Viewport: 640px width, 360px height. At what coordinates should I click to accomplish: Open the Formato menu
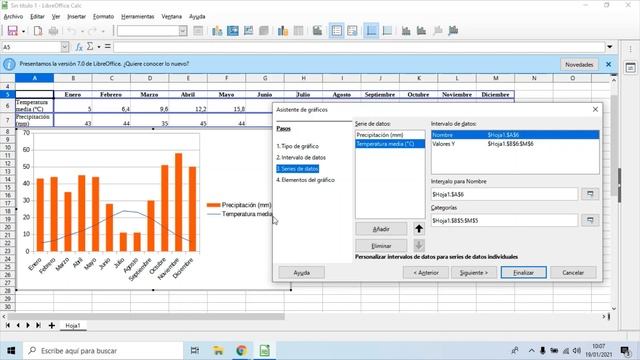[x=103, y=16]
